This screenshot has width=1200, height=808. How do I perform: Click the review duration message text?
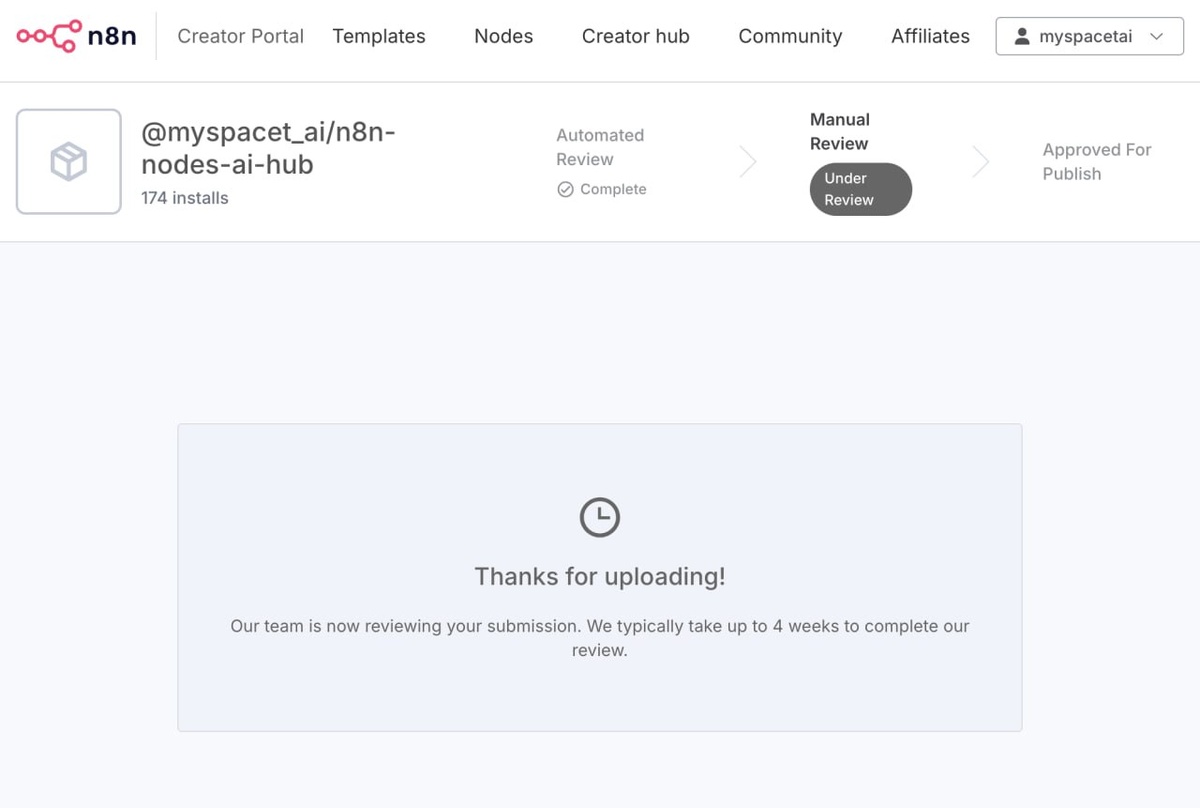click(x=600, y=638)
